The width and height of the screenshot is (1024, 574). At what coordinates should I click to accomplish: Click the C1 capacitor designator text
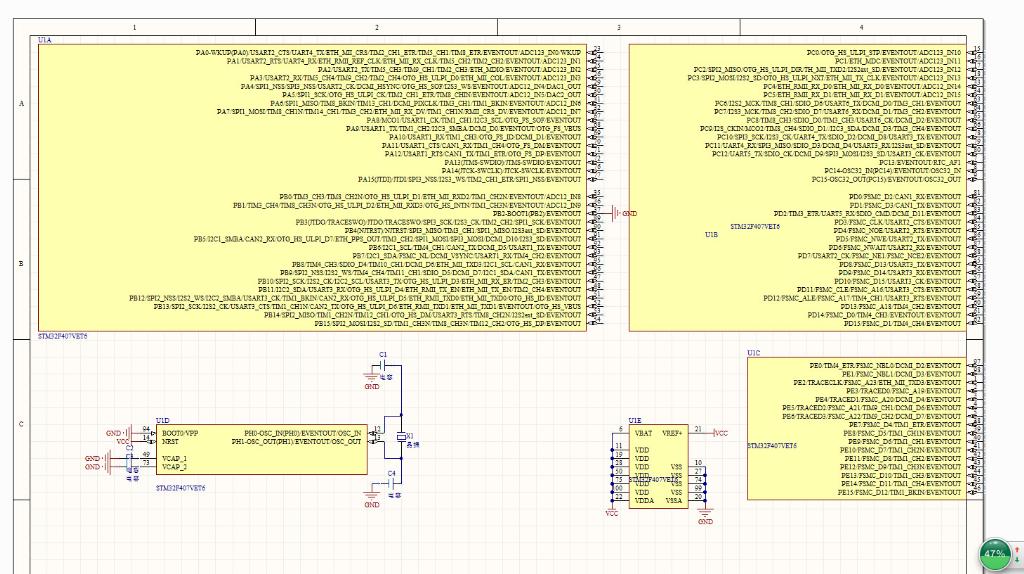[383, 355]
